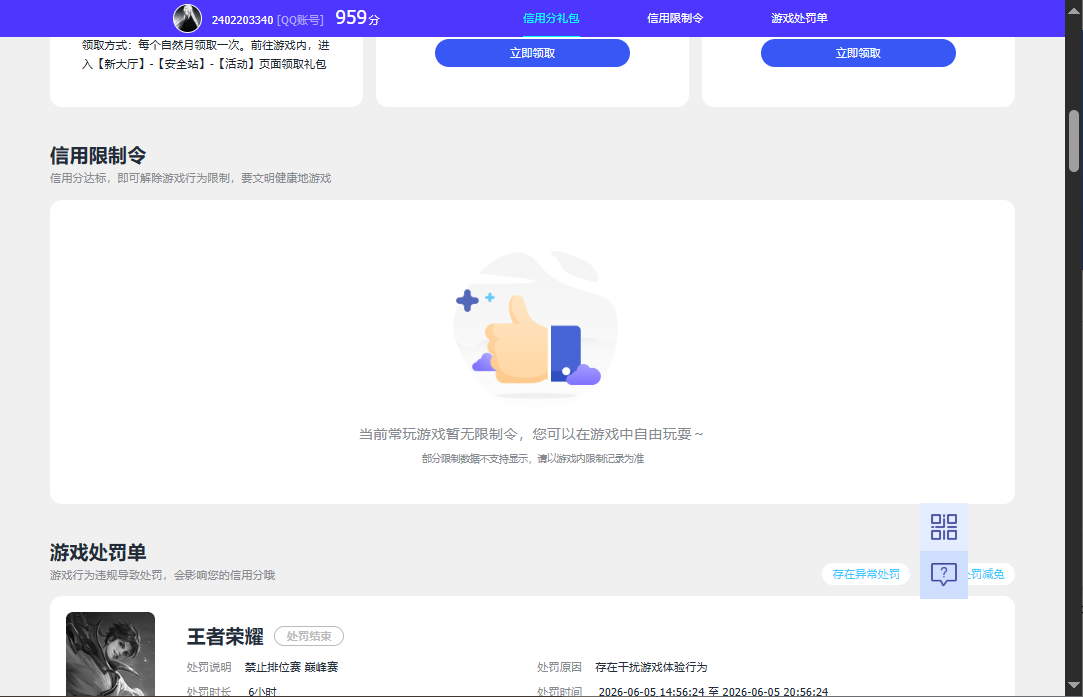The width and height of the screenshot is (1083, 697).
Task: Click the 游戏处罚单 section heading
Action: 98,553
